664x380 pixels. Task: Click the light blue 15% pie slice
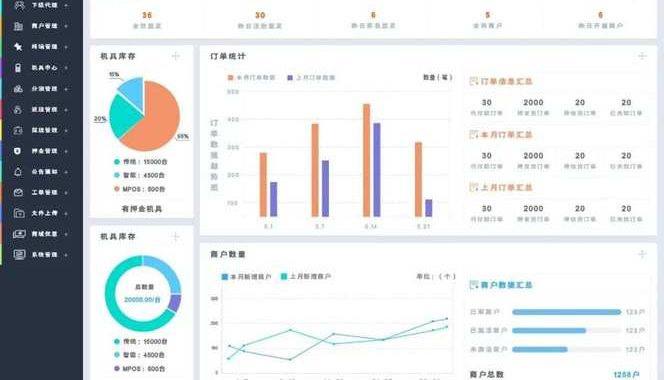pyautogui.click(x=133, y=92)
